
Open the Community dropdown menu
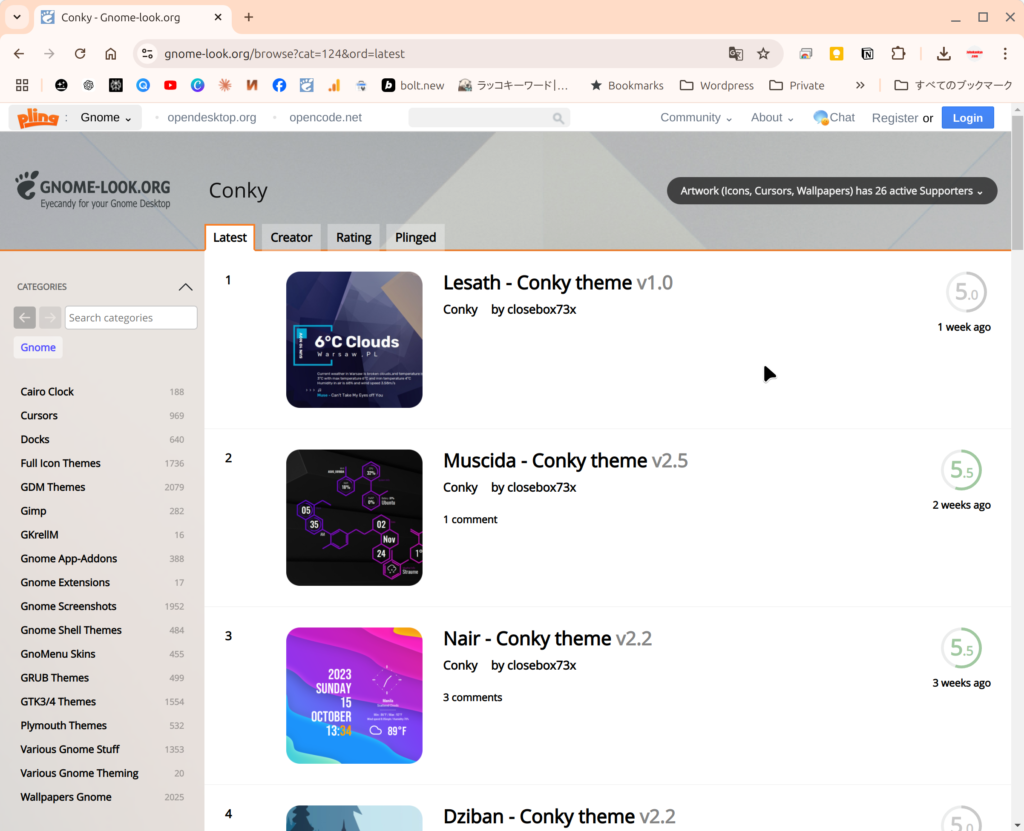pos(696,118)
